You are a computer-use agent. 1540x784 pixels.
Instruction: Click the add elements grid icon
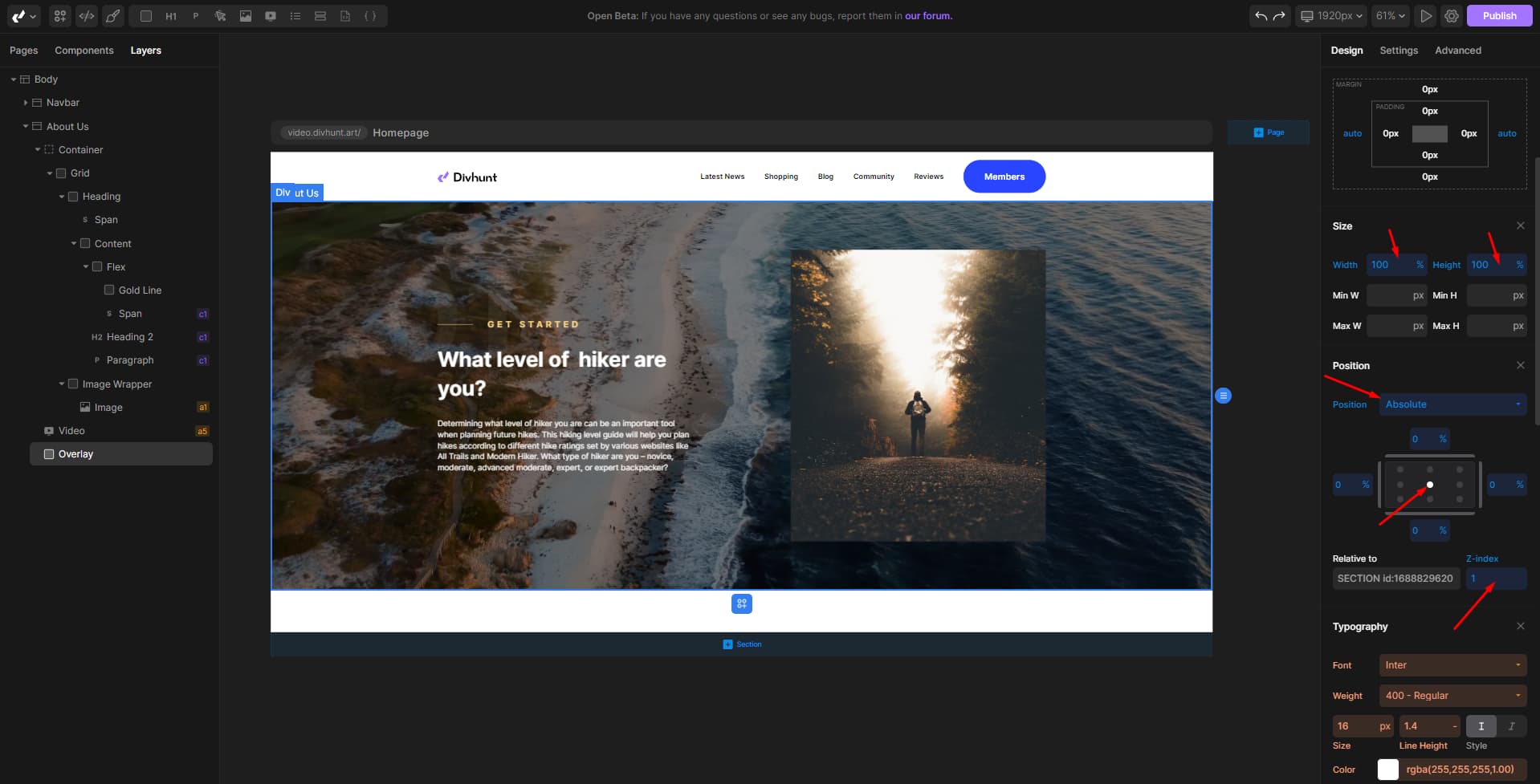(x=60, y=16)
